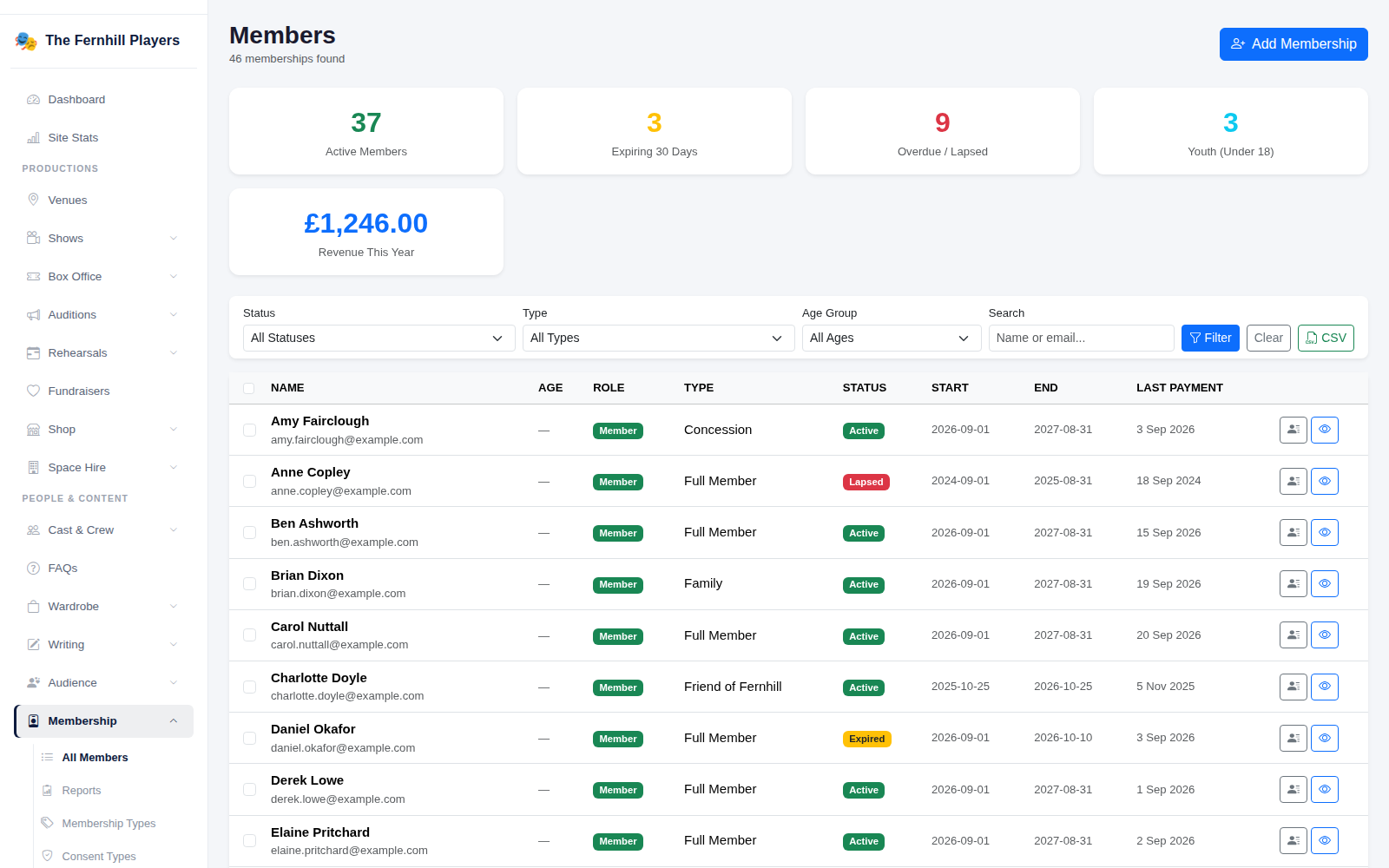This screenshot has height=868, width=1389.
Task: Go to Cast & Crew in sidebar
Action: (103, 530)
